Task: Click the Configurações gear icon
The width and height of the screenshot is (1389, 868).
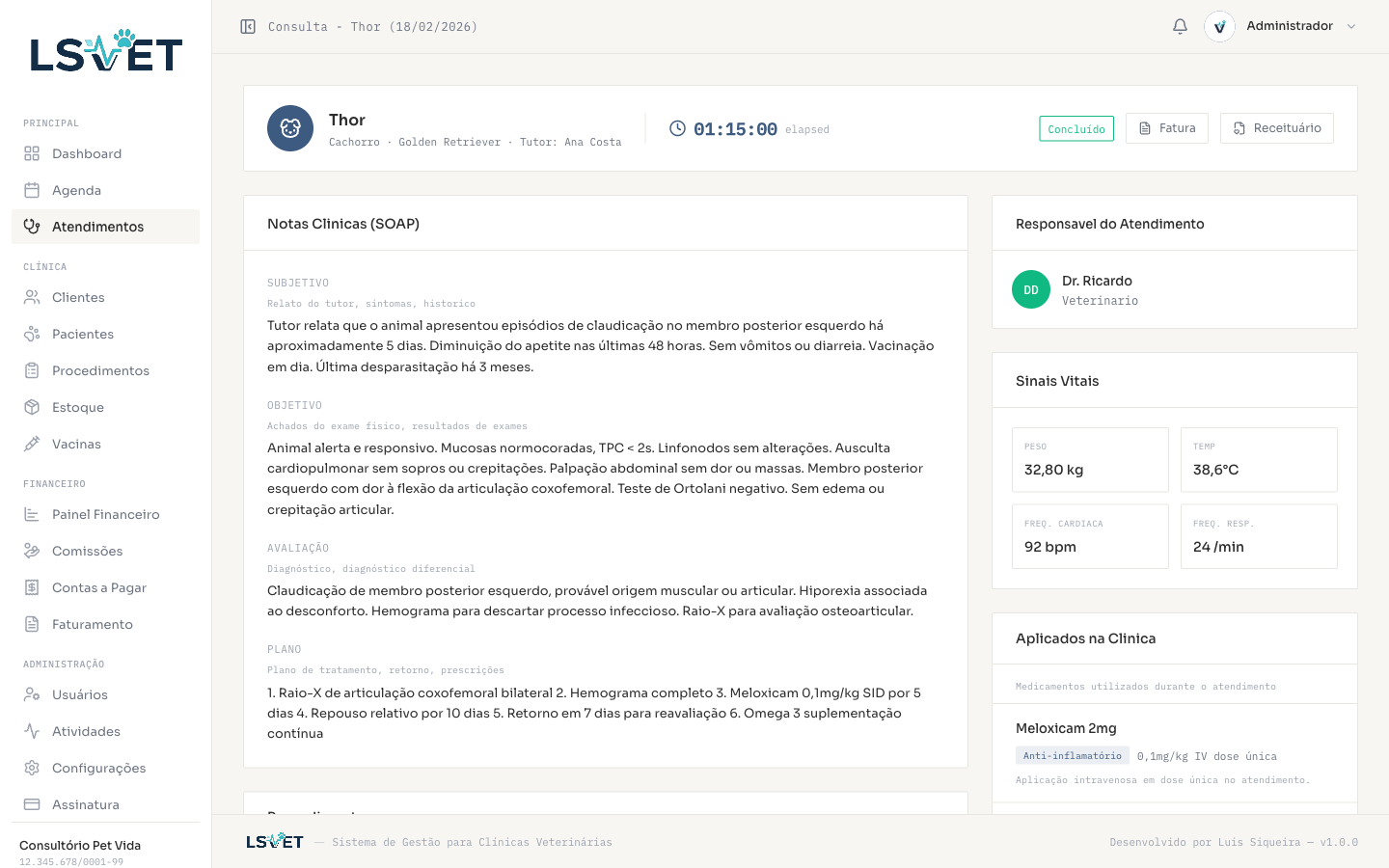Action: tap(32, 768)
